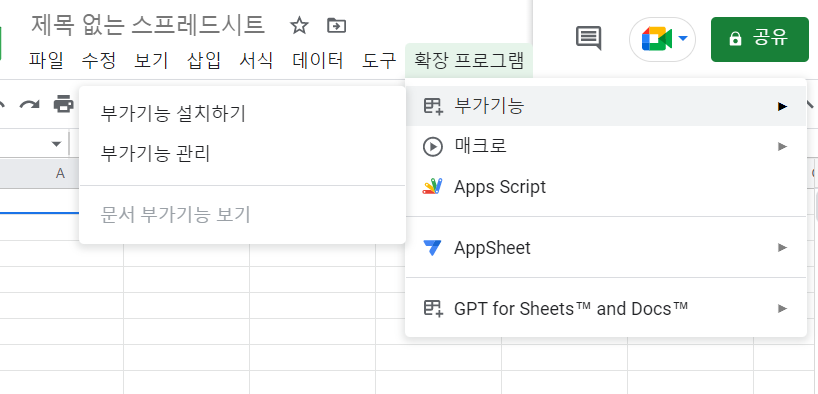Click the 부가기능 add-ons grid icon
The image size is (818, 394).
[x=433, y=106]
